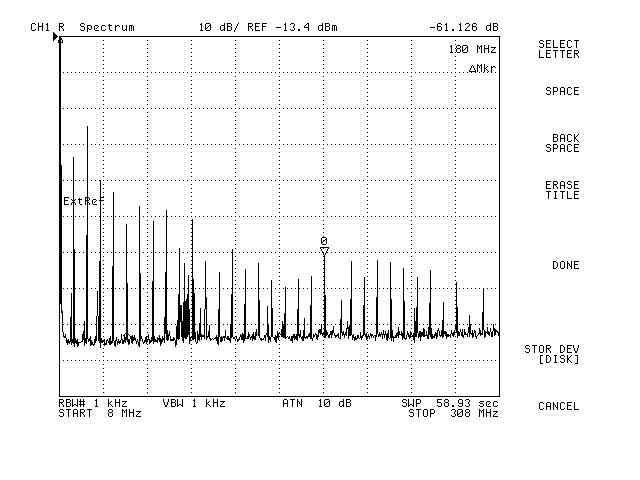
Task: Click the marker 0 triangle on the trace
Action: [324, 251]
